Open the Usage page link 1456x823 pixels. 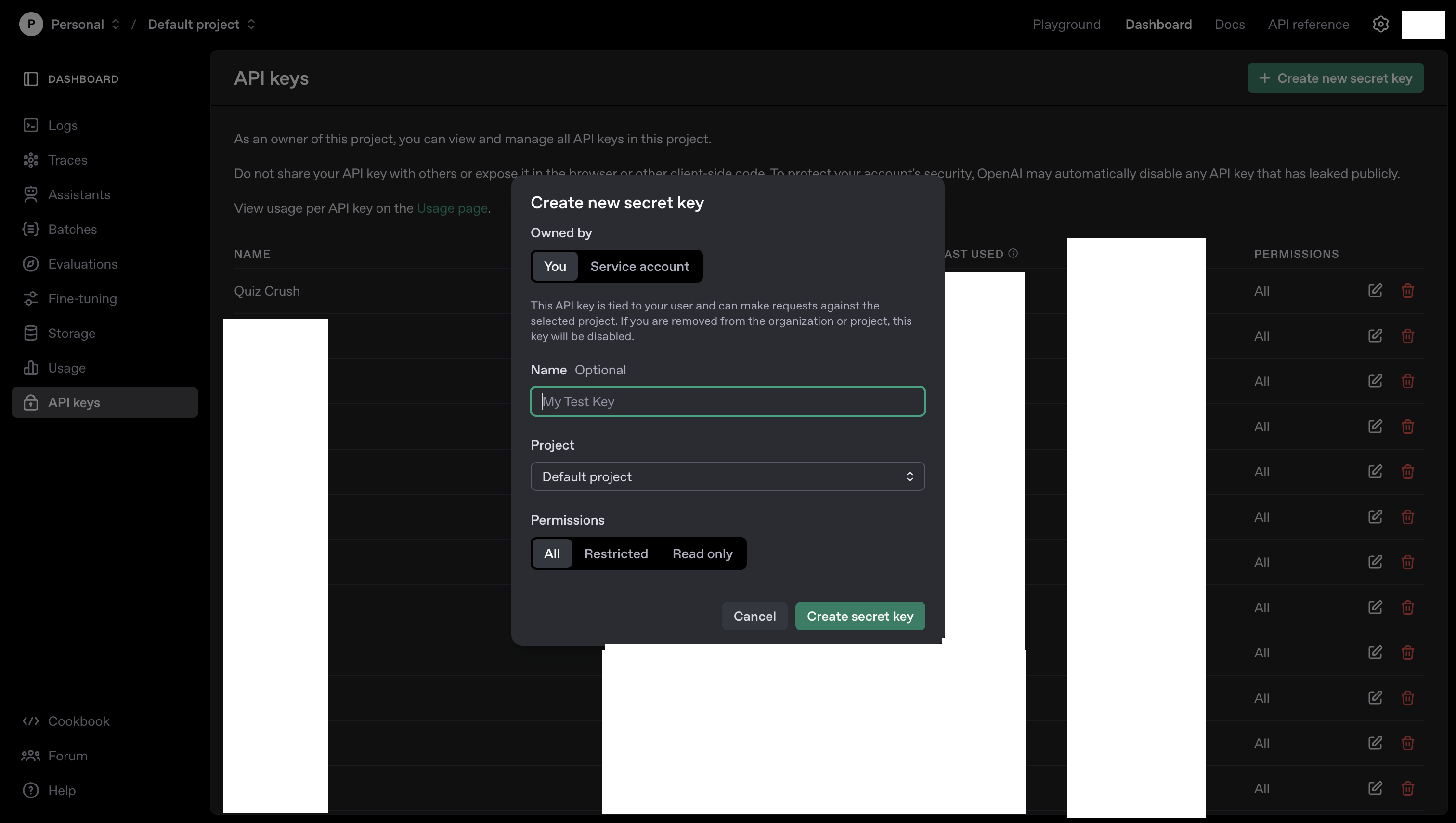pos(451,208)
